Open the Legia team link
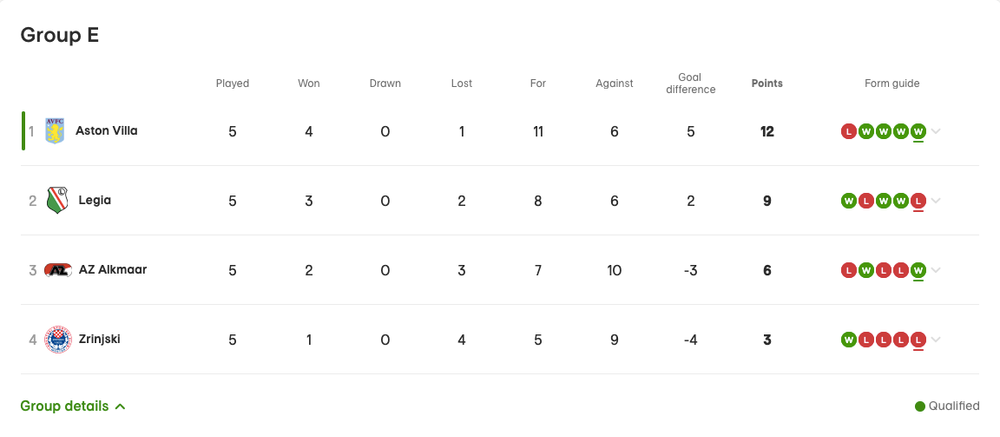Screen dimensions: 1000x437 point(95,201)
